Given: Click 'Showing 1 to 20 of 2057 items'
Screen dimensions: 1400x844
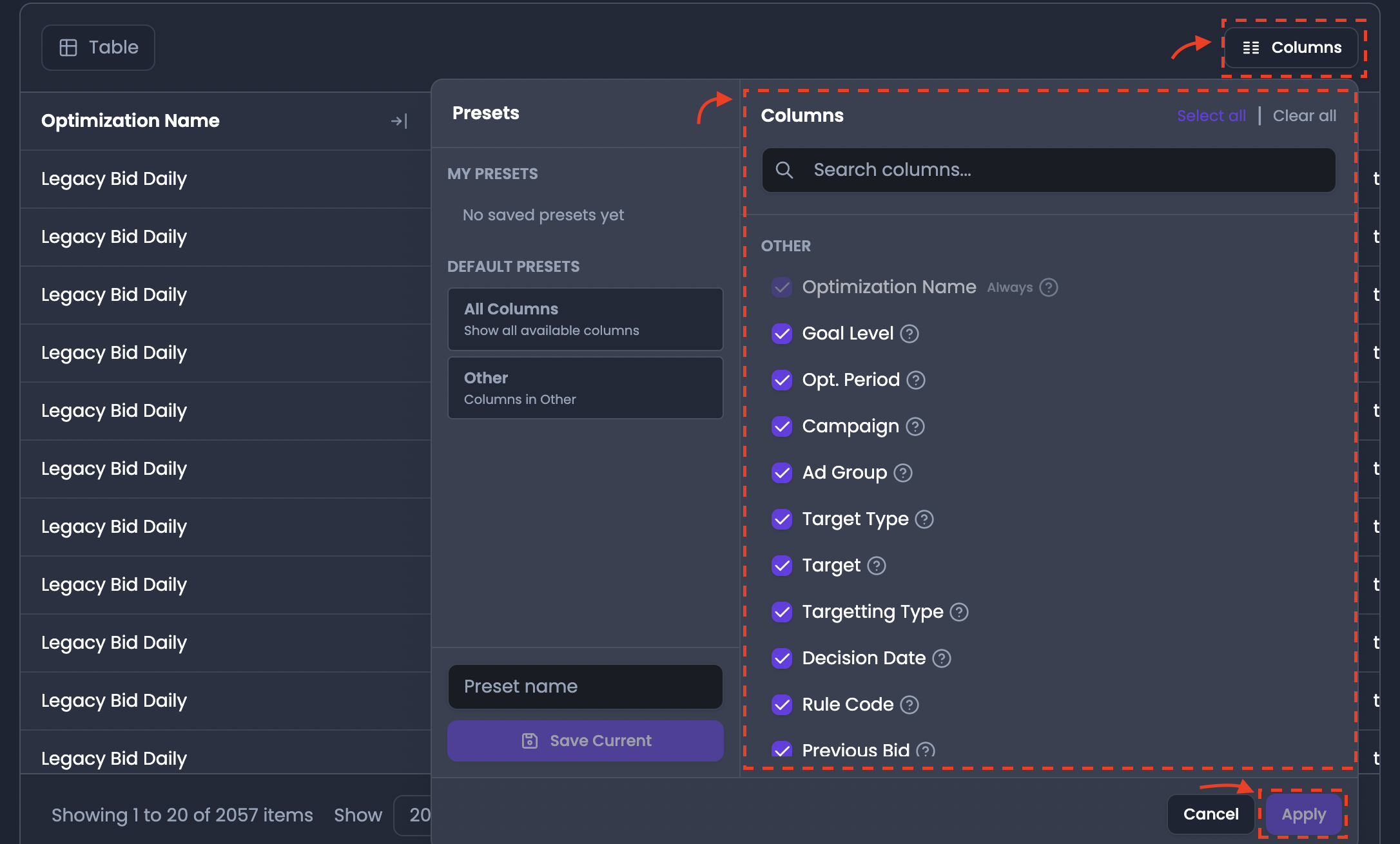Looking at the screenshot, I should (x=182, y=815).
